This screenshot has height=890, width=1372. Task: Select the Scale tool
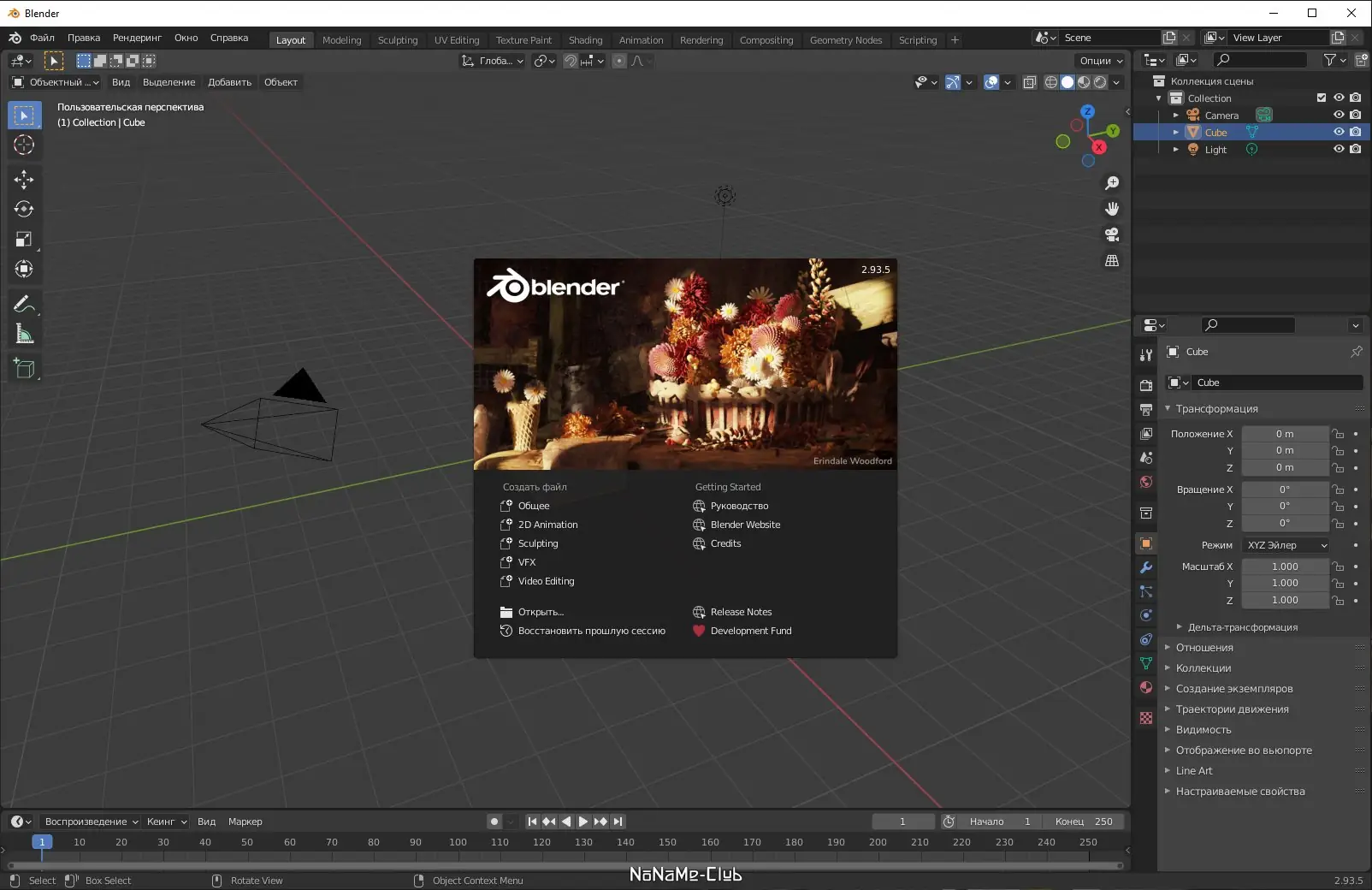[x=24, y=240]
